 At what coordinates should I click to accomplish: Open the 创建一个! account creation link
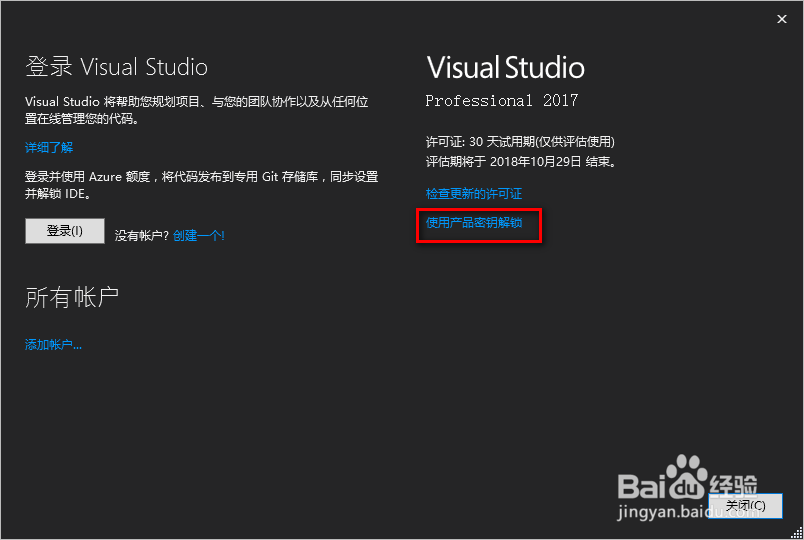click(198, 235)
